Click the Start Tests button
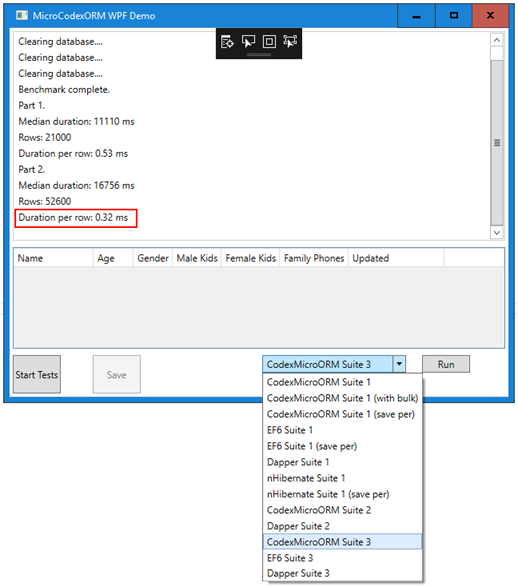 point(37,374)
